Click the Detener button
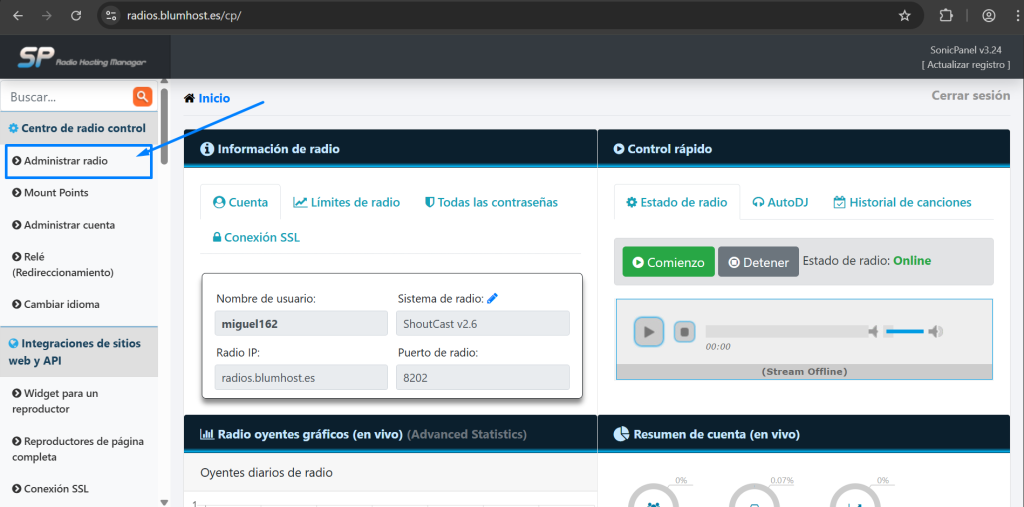The height and width of the screenshot is (507, 1024). 758,262
